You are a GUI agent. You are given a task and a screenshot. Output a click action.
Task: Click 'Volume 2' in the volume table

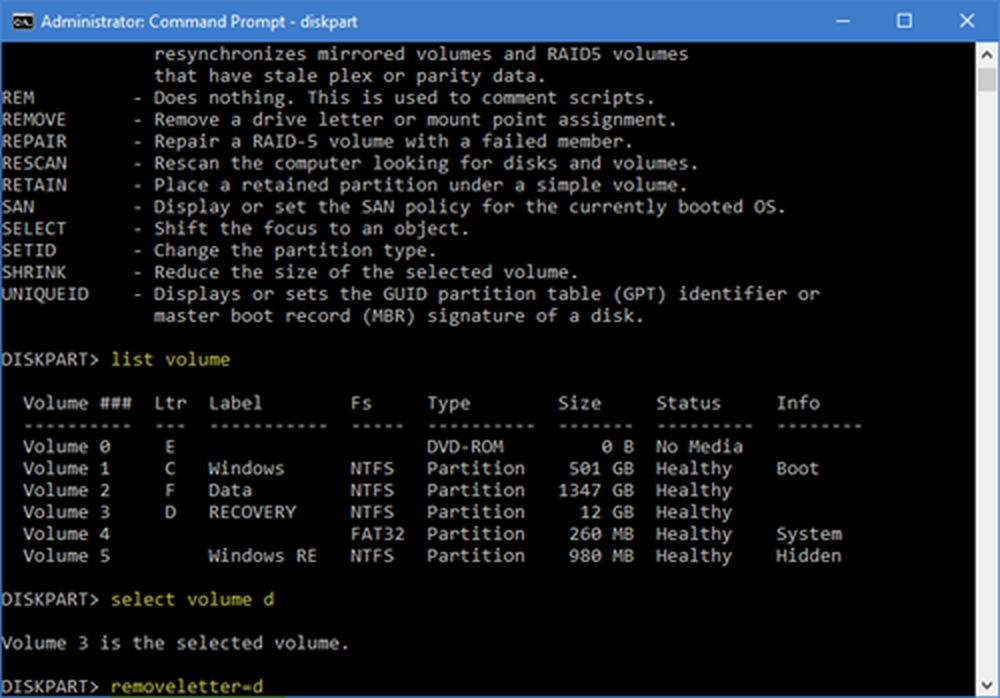coord(67,491)
